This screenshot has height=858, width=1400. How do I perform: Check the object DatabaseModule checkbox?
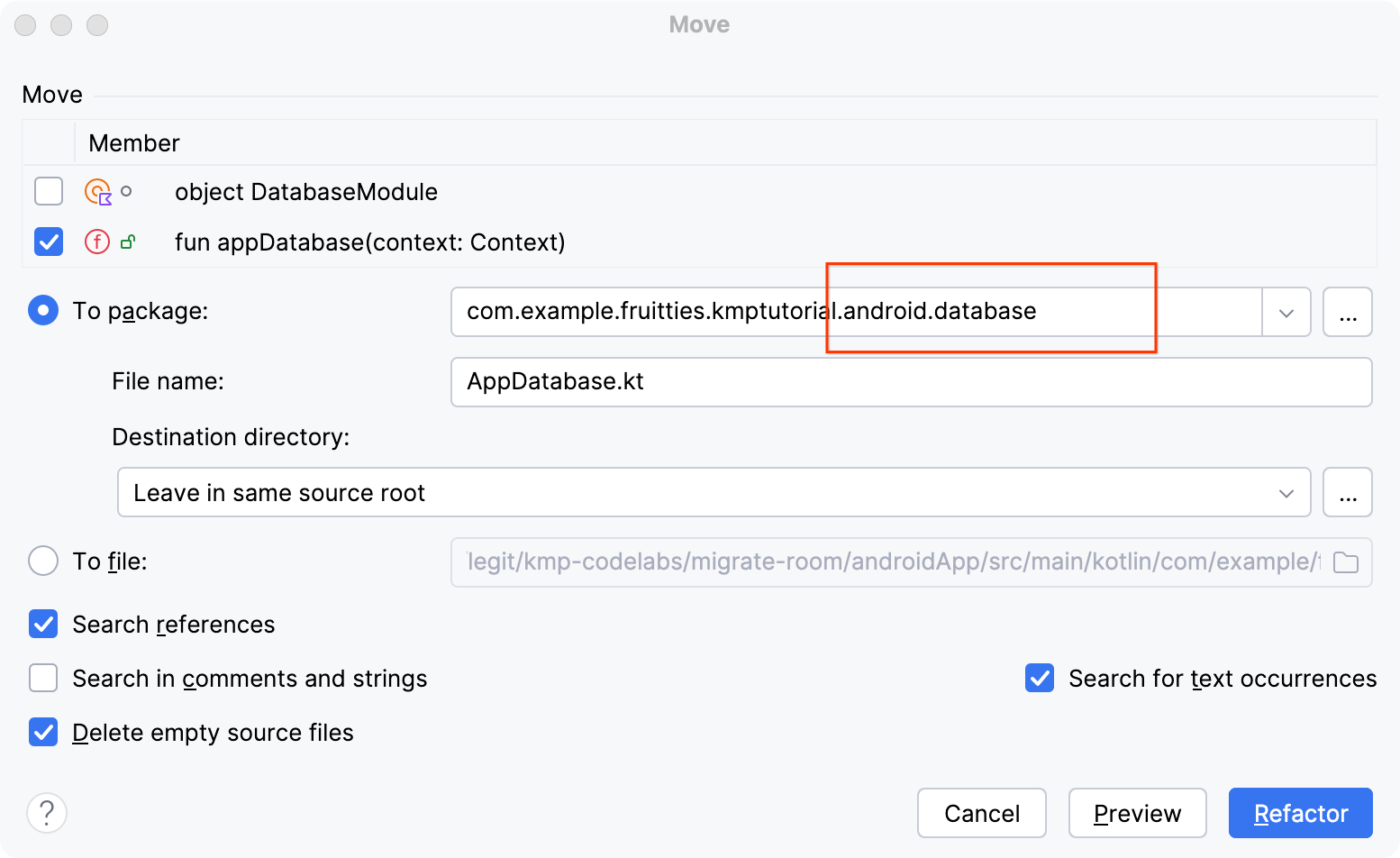point(49,192)
